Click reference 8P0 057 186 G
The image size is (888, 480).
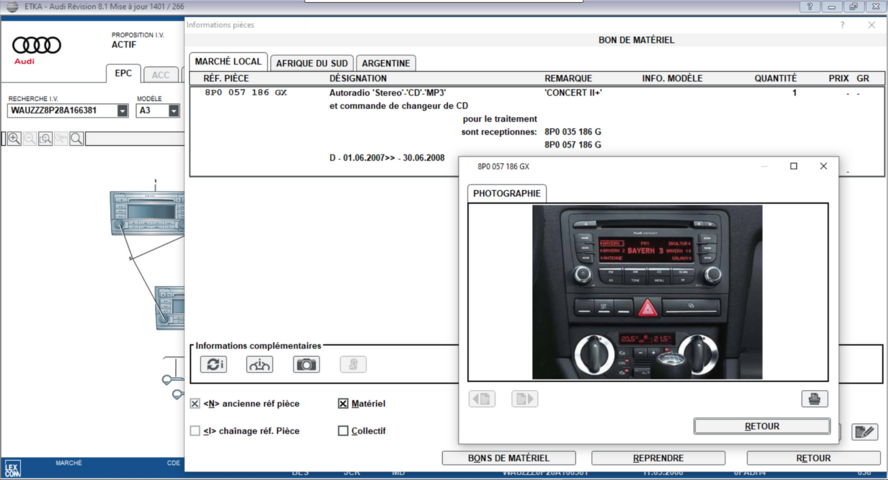click(x=573, y=144)
